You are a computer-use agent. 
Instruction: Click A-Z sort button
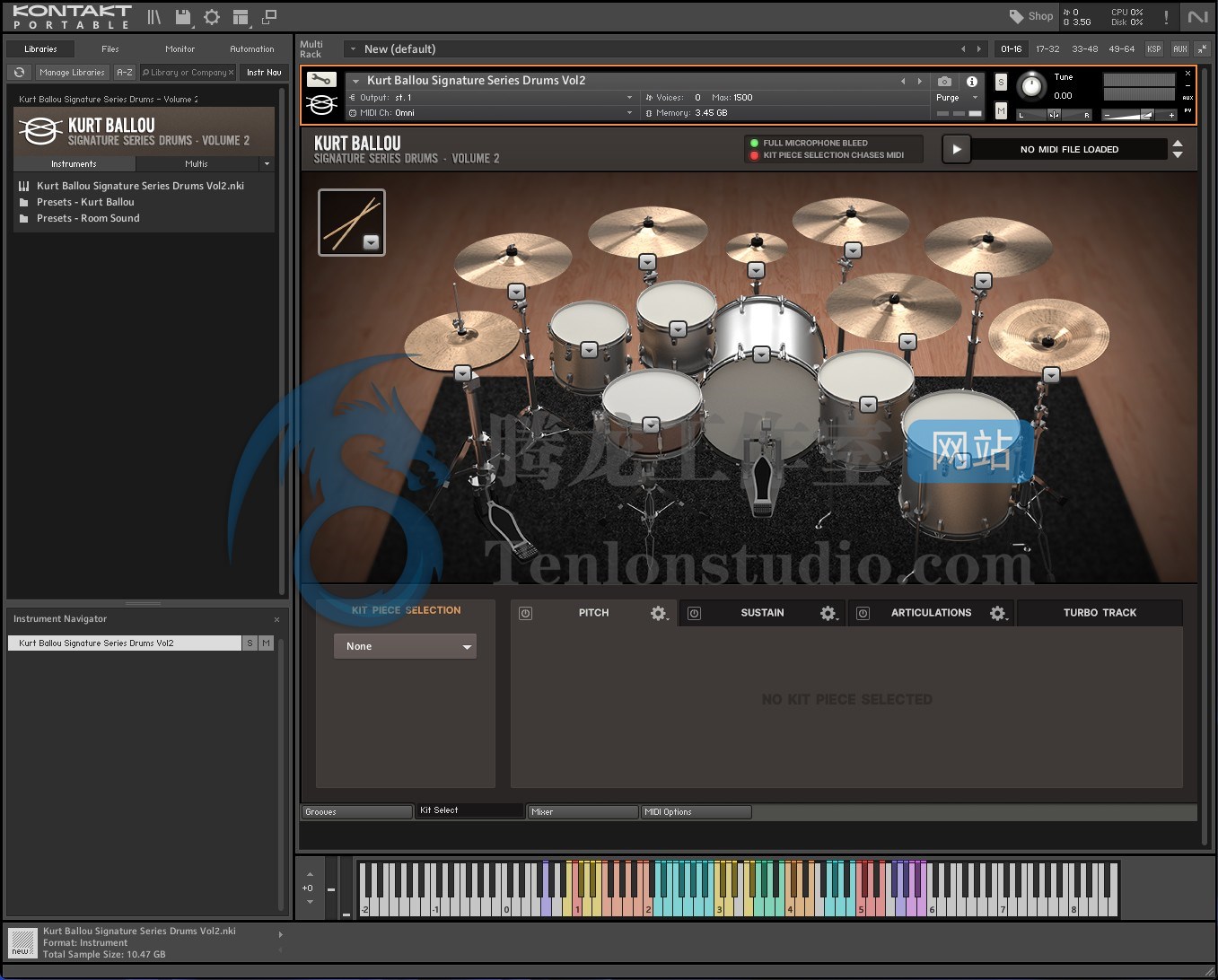pos(125,73)
